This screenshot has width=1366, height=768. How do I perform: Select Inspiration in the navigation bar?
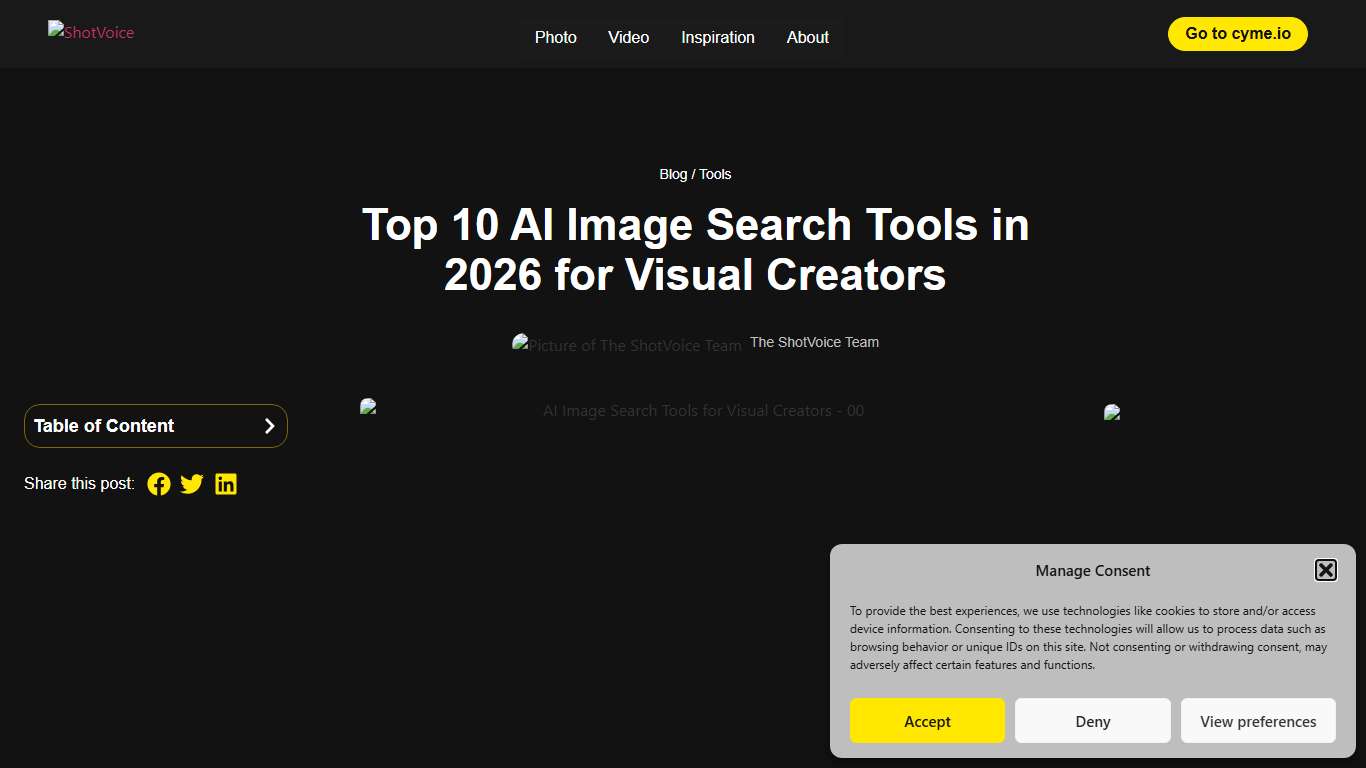tap(717, 37)
